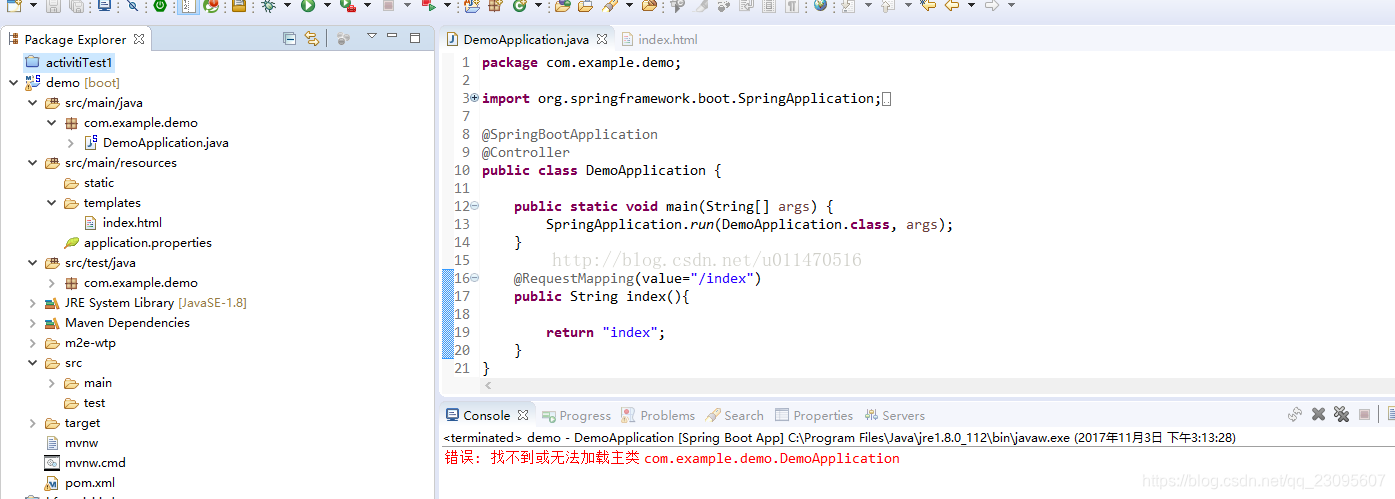
Task: Open the Debug configurations dropdown arrow
Action: coord(287,6)
